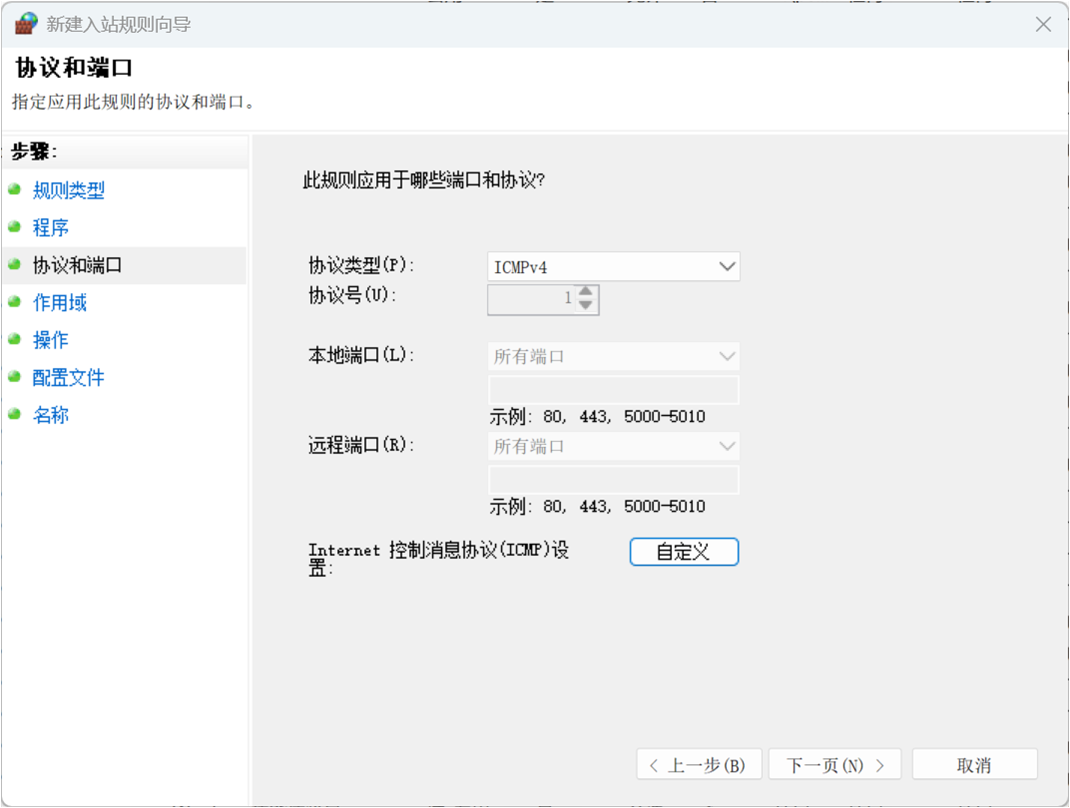Click the local port text field
This screenshot has height=808, width=1070.
[x=613, y=390]
